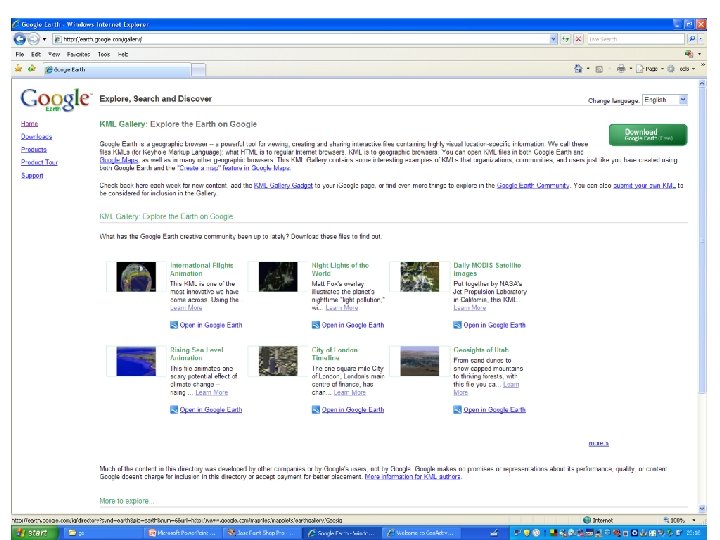Open a new blank tab
Viewport: 720px width, 540px height.
[198, 69]
